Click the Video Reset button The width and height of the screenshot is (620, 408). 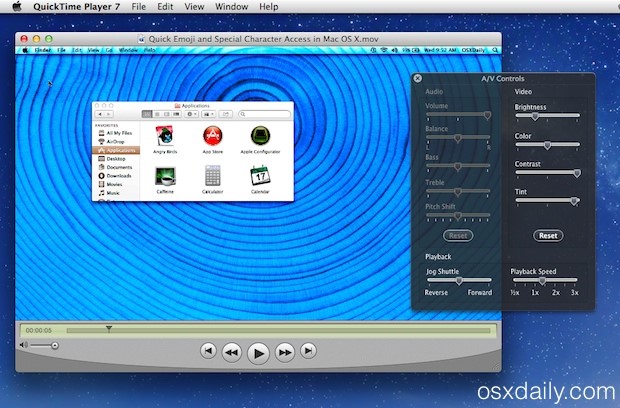point(548,236)
